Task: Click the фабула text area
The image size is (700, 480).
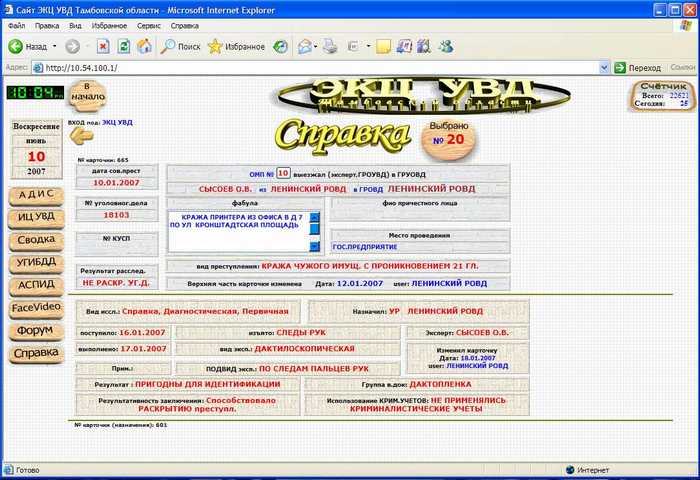Action: [239, 231]
